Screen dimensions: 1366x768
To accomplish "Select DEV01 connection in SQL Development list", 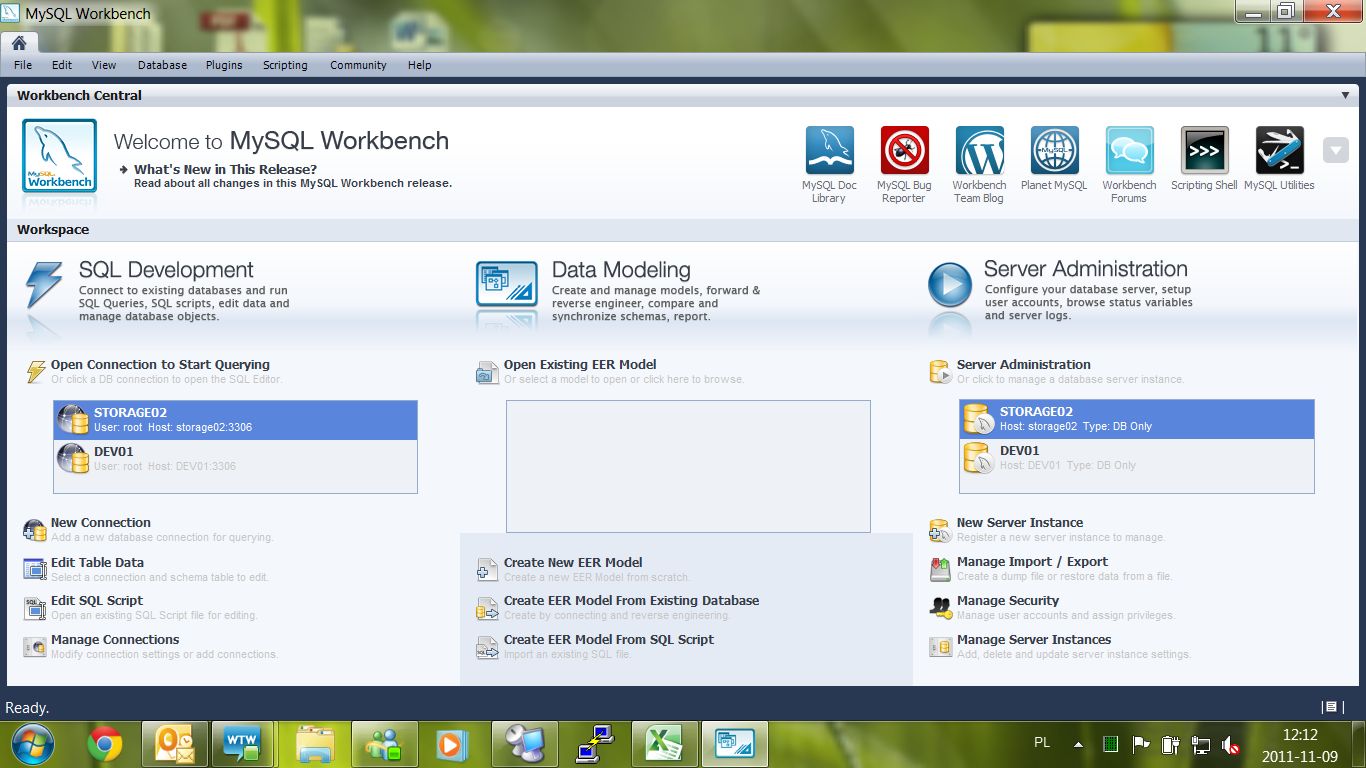I will tap(235, 459).
